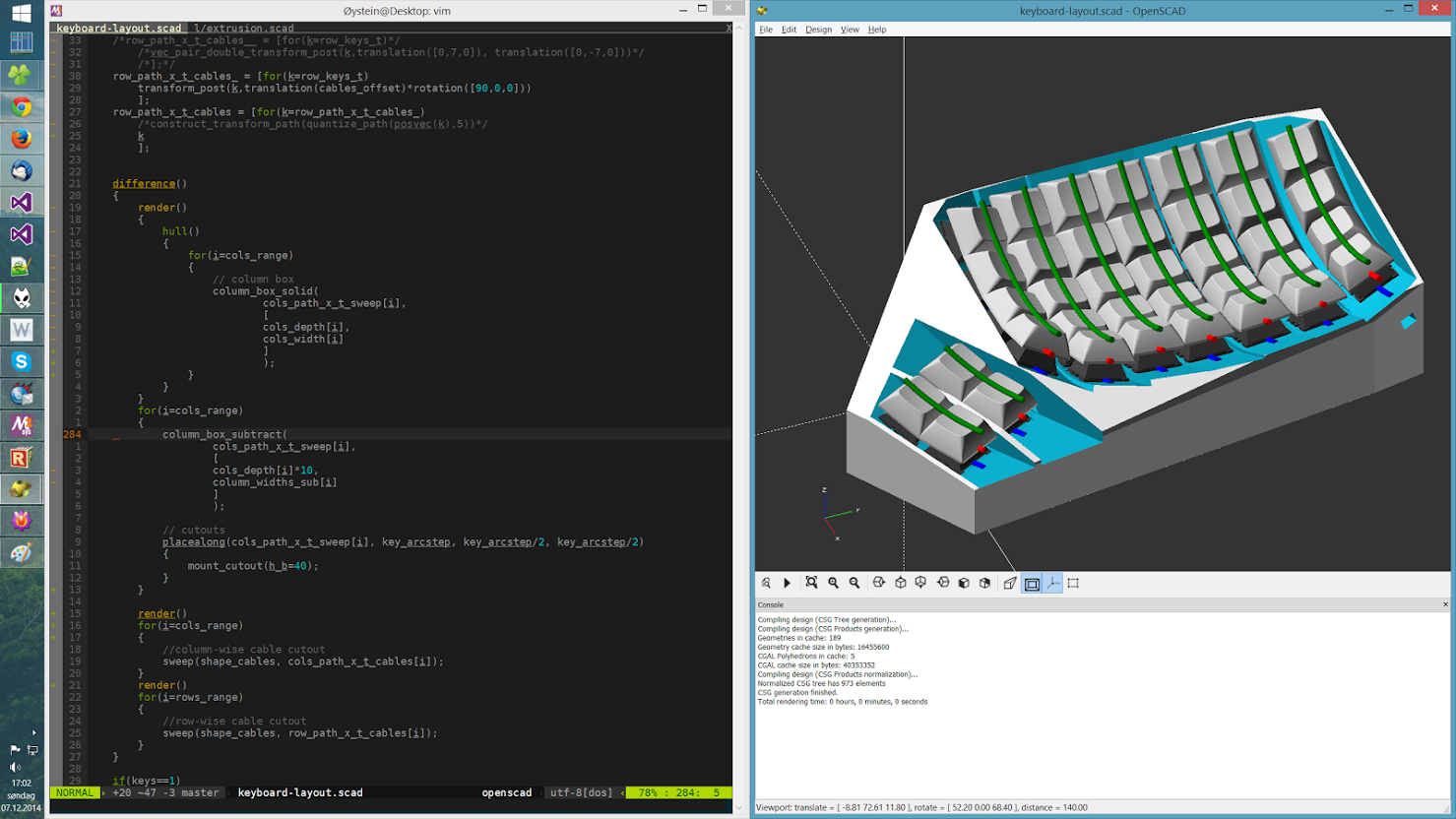Switch to the Back view cube icon

click(987, 583)
